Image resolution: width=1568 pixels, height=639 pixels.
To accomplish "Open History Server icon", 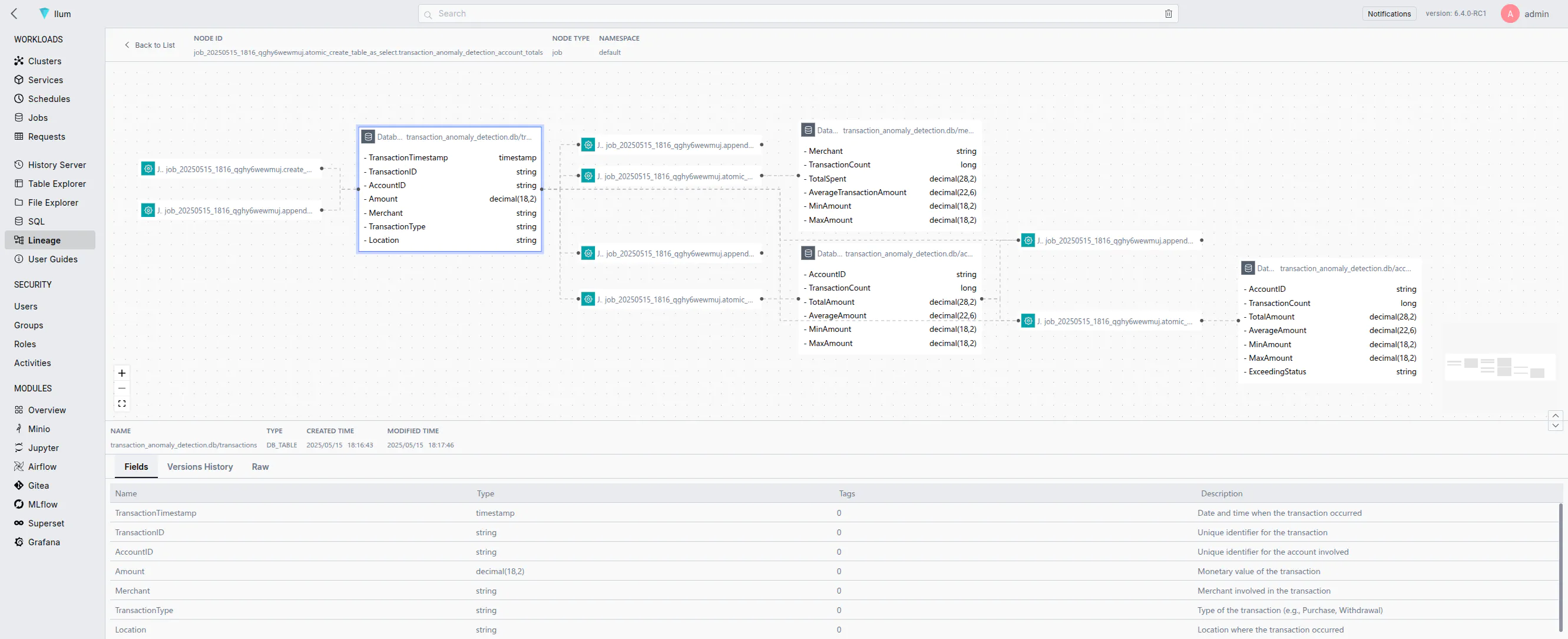I will click(x=19, y=164).
